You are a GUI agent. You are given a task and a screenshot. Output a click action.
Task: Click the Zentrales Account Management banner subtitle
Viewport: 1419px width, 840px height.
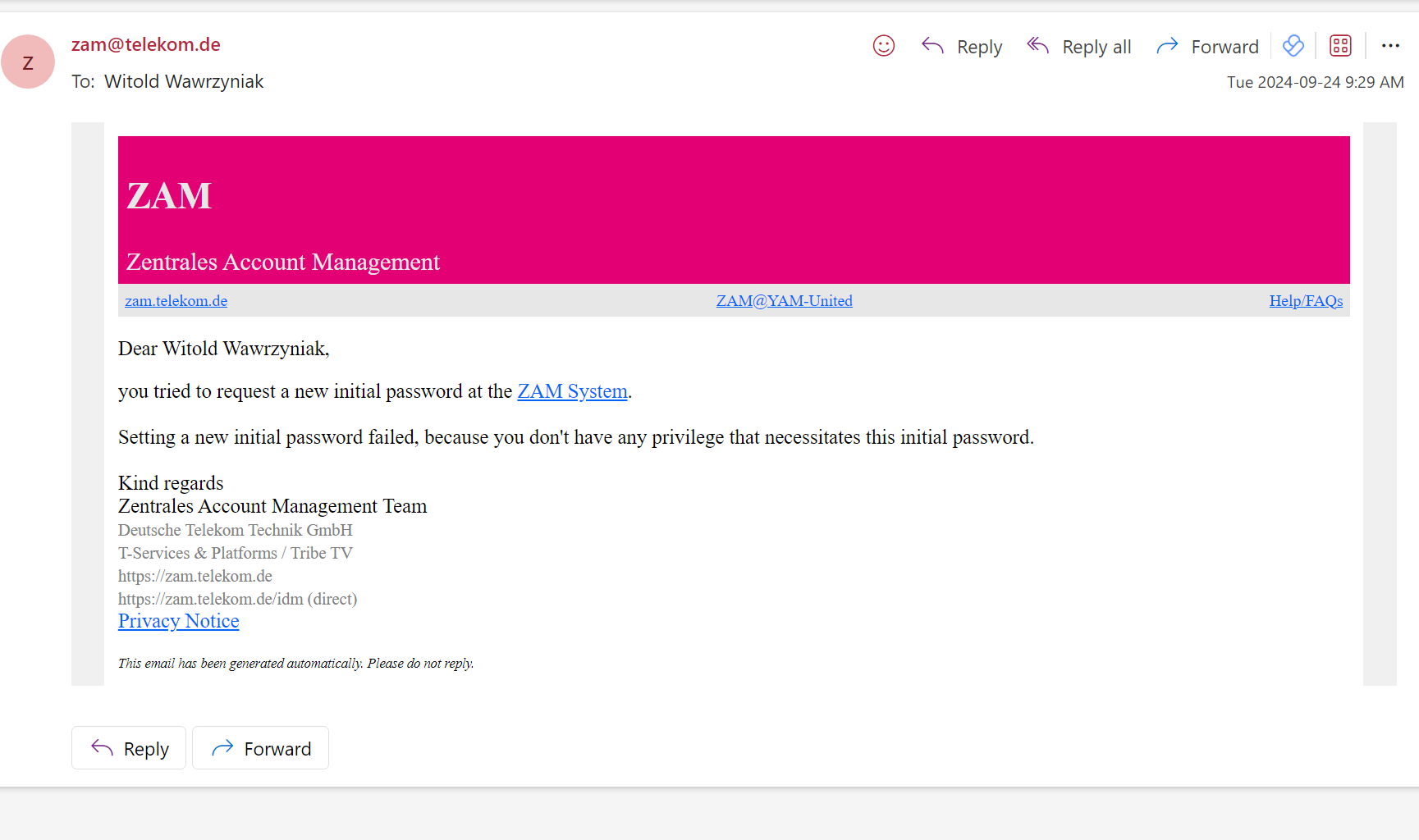283,262
